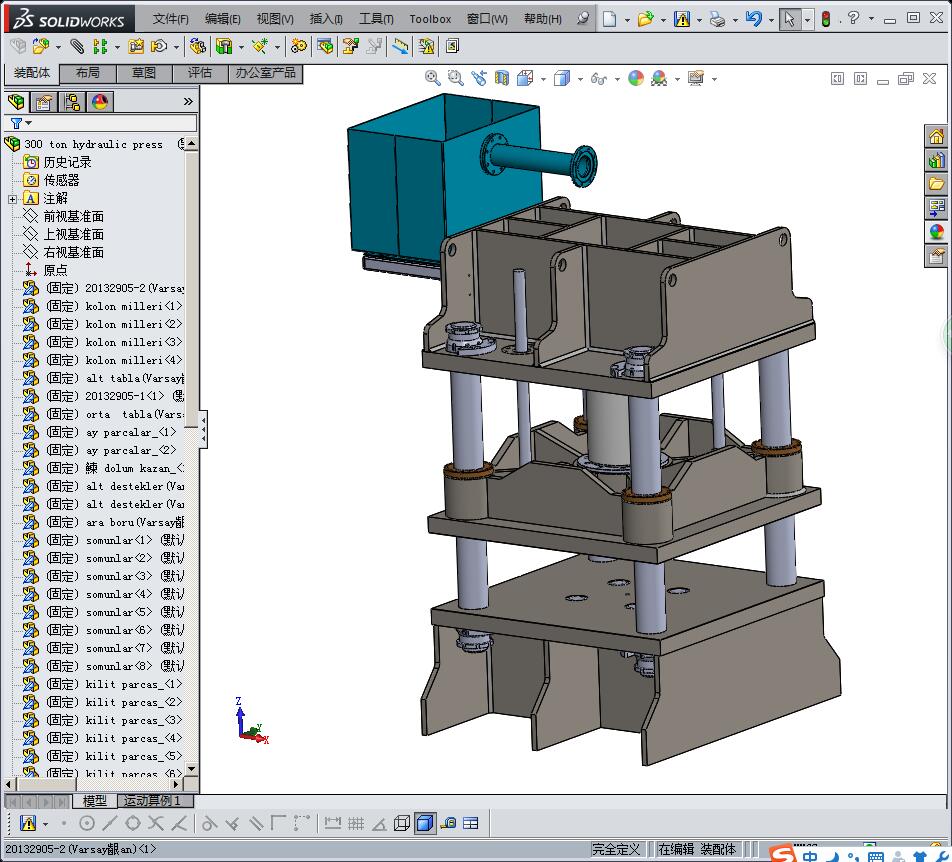Switch to the 运动算例 1 tab
This screenshot has height=862, width=952.
(x=152, y=801)
